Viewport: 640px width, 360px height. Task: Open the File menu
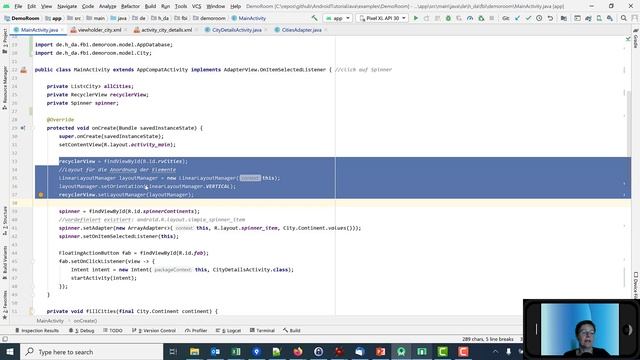pos(18,6)
